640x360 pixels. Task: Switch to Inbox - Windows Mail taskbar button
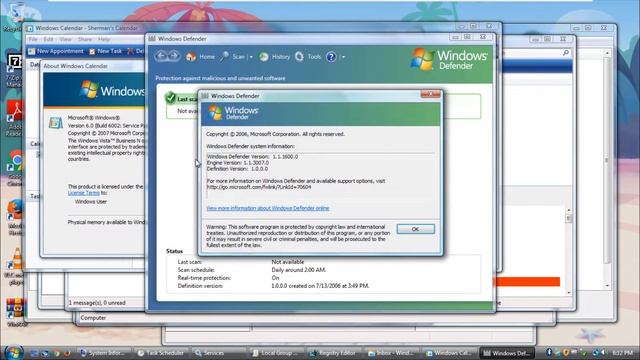391,353
